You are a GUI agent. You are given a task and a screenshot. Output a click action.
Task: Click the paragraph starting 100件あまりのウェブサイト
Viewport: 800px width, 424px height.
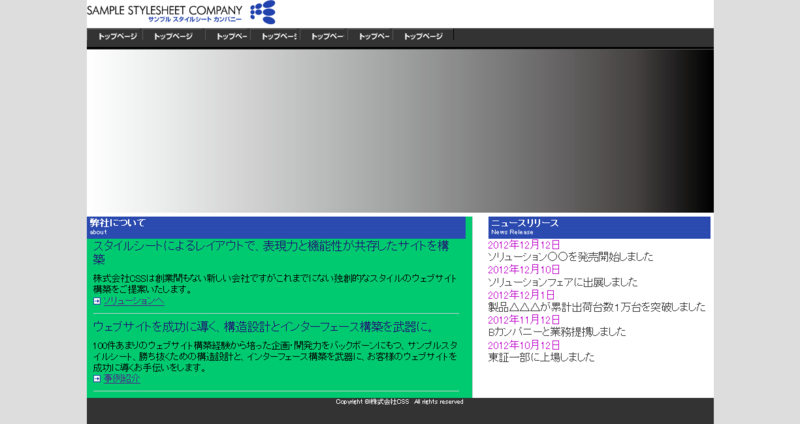pyautogui.click(x=275, y=356)
